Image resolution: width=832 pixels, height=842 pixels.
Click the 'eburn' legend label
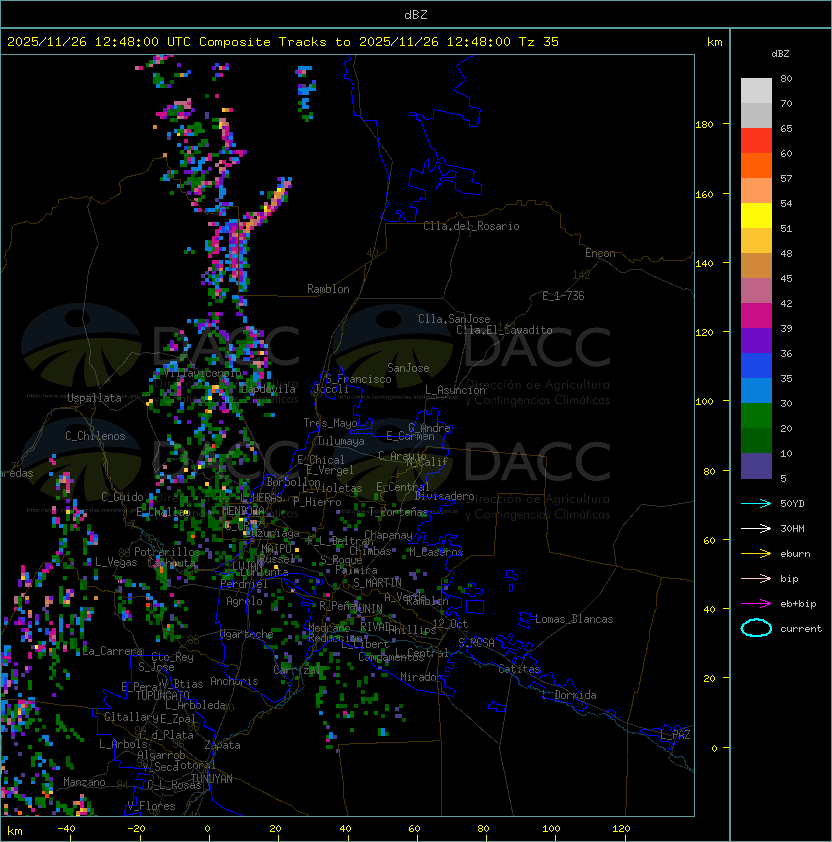pyautogui.click(x=795, y=554)
